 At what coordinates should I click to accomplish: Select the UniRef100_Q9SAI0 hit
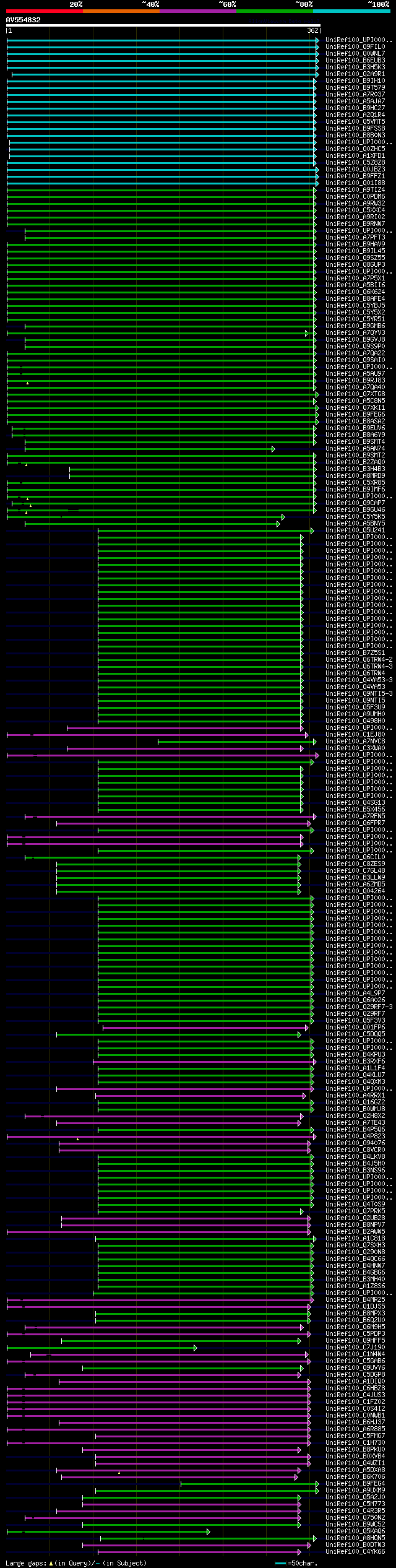coord(355,360)
